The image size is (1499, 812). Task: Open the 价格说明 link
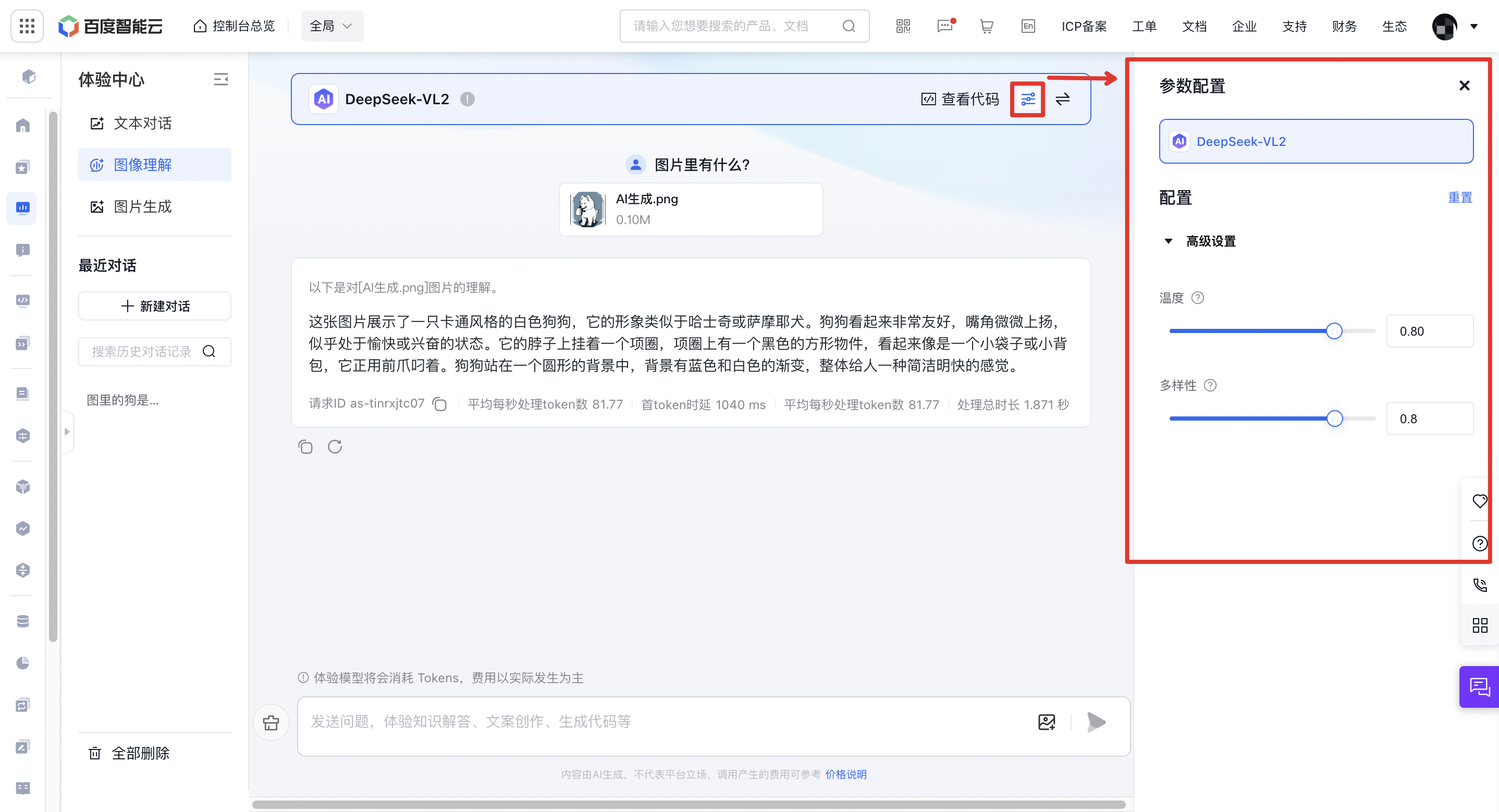845,774
